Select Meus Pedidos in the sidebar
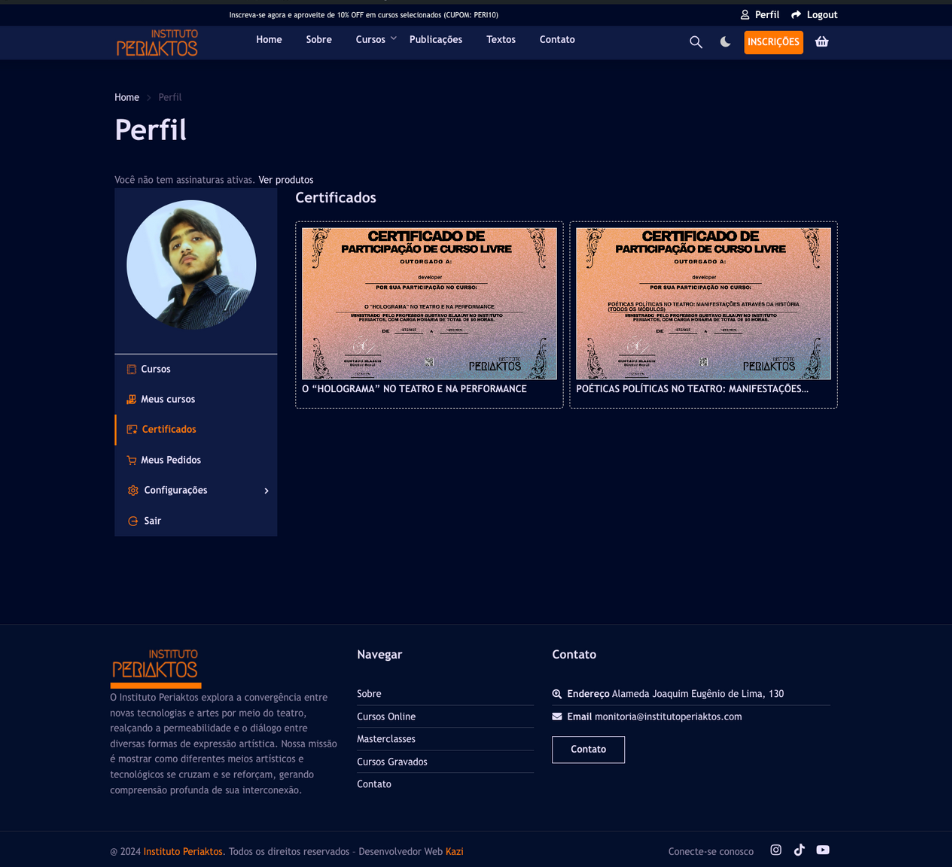Viewport: 952px width, 867px height. 171,460
